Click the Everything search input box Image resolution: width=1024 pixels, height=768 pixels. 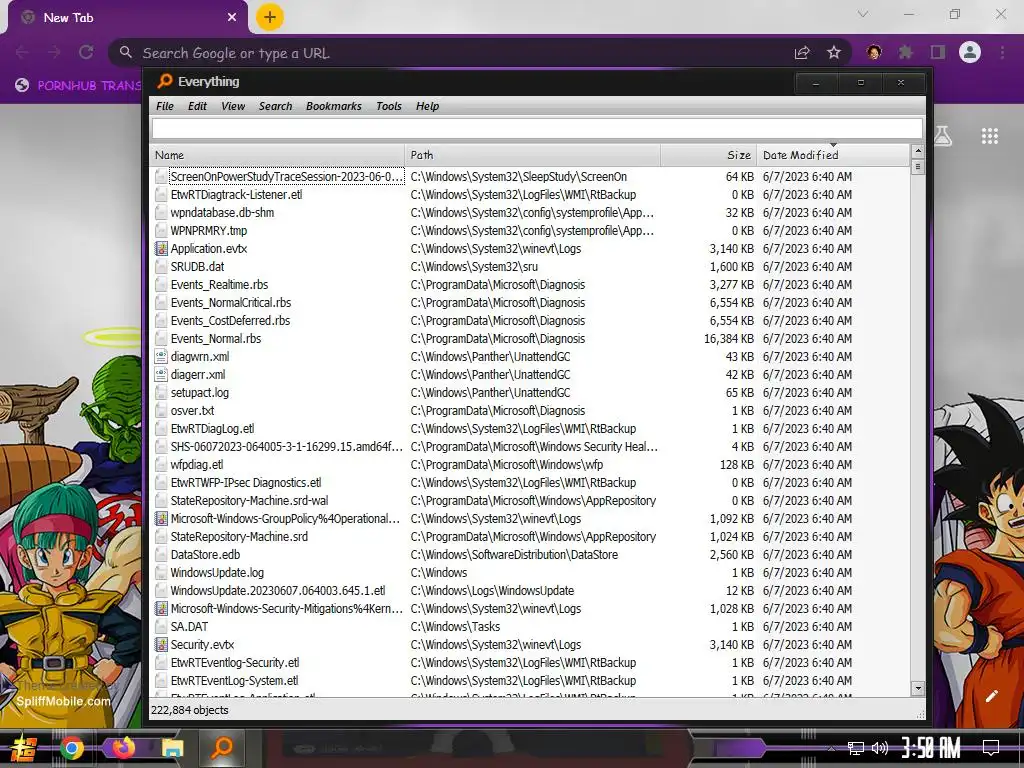coord(537,129)
